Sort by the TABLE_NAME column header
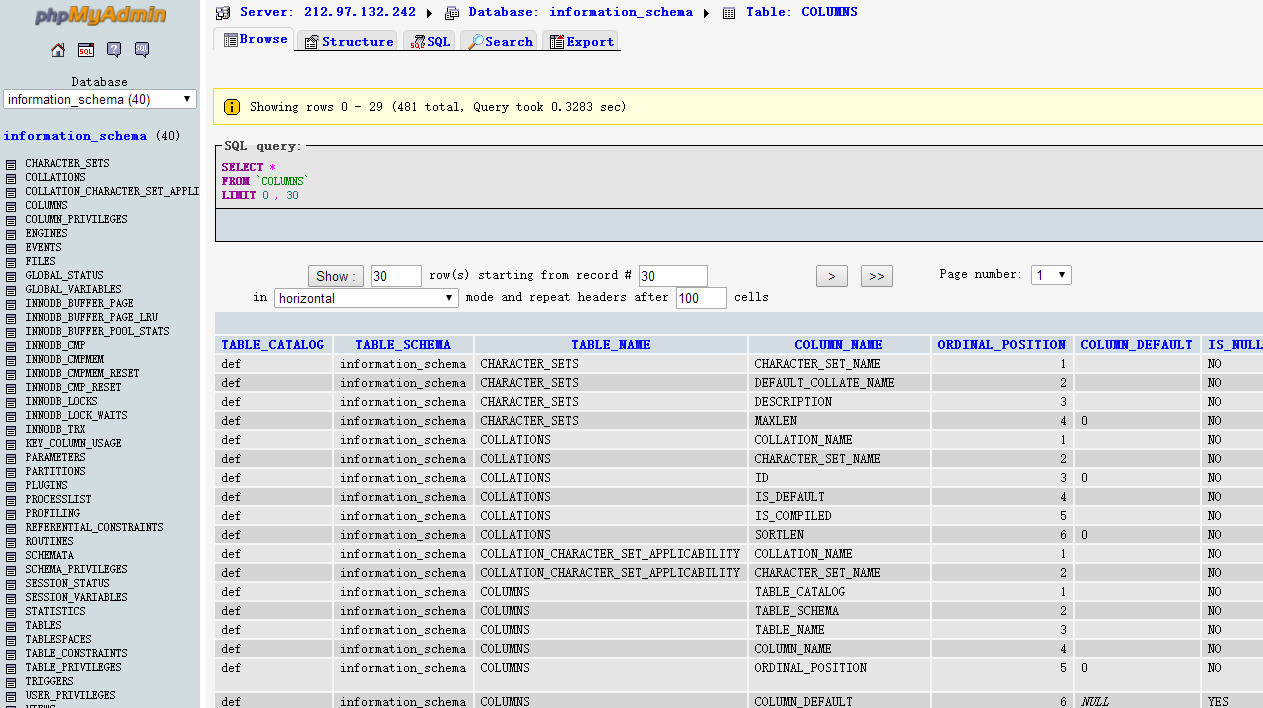The image size is (1263, 708). pyautogui.click(x=610, y=345)
